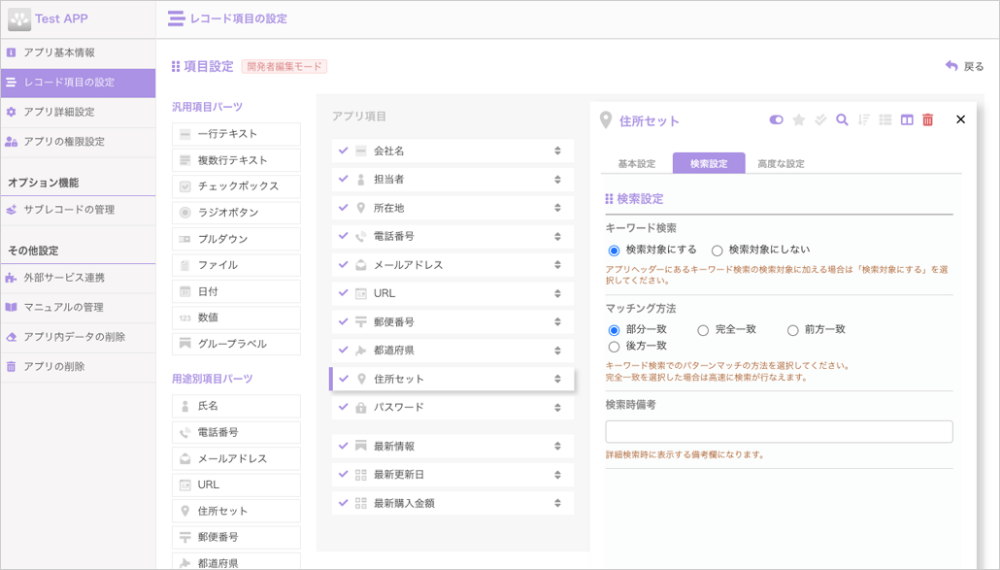Viewport: 1000px width, 570px height.
Task: Switch to the 検索設定 tab
Action: coord(709,163)
